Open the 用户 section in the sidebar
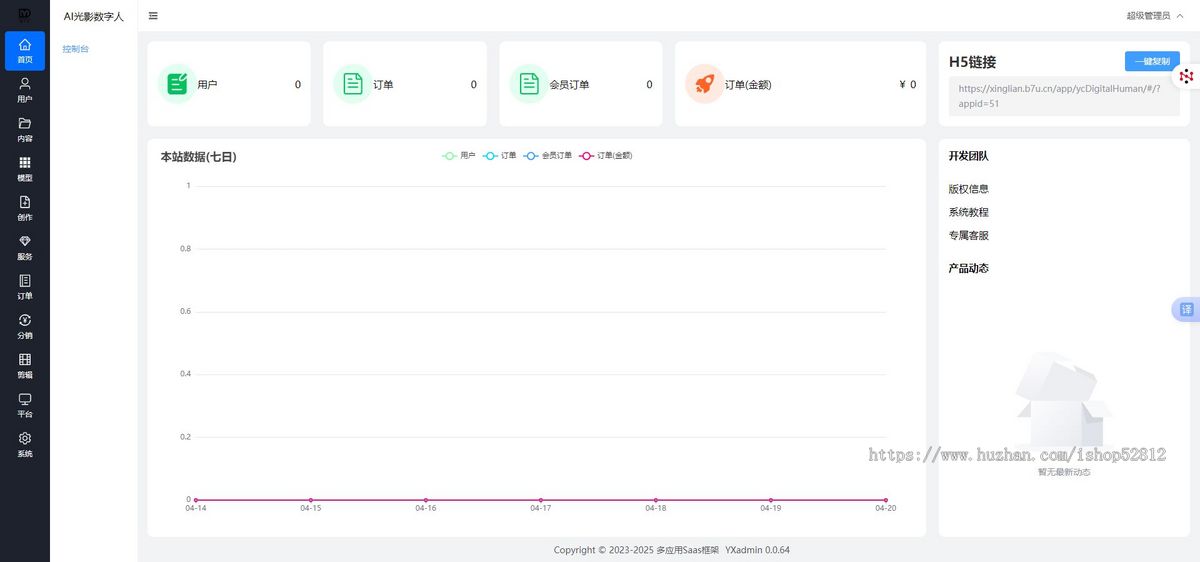The width and height of the screenshot is (1200, 562). pyautogui.click(x=25, y=90)
